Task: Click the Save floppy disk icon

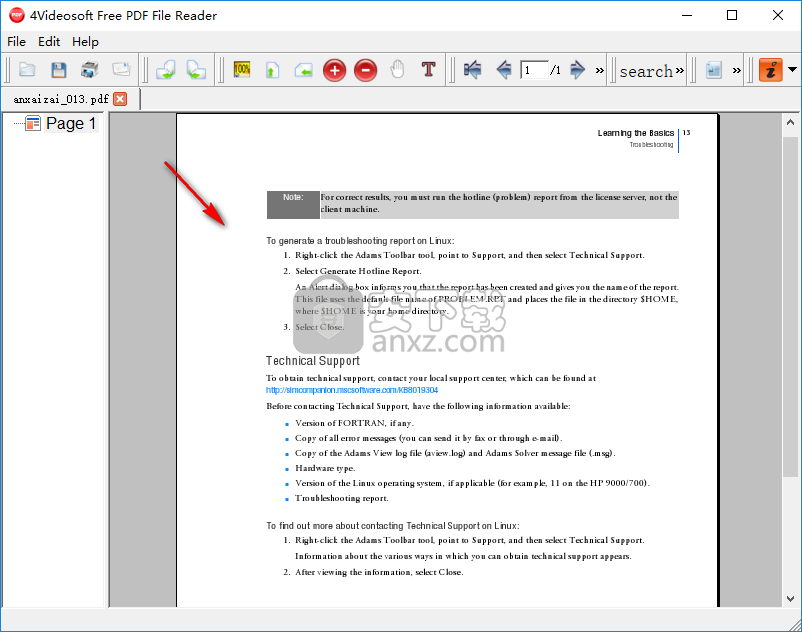Action: click(x=58, y=70)
